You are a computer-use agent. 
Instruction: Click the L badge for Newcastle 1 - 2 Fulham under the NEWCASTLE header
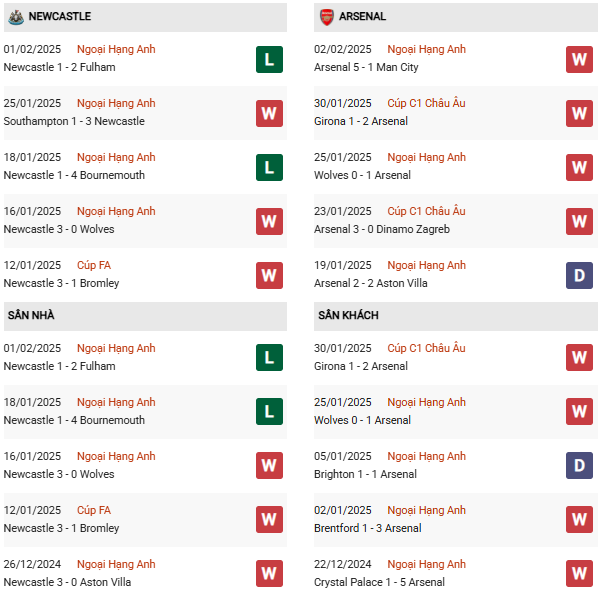tap(269, 59)
